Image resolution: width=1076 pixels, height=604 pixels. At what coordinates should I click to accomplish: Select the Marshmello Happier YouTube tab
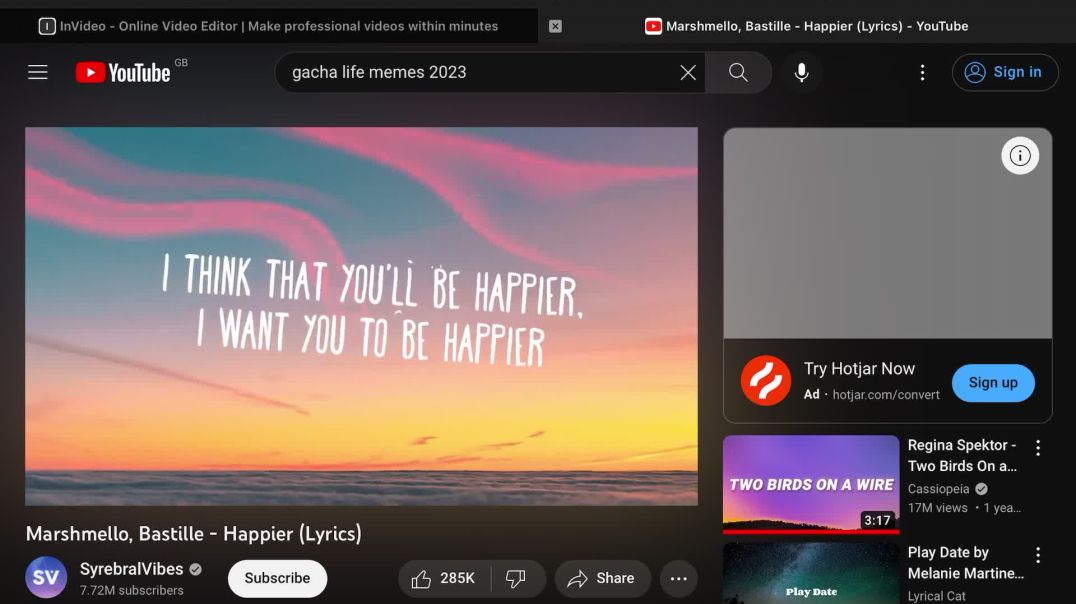pyautogui.click(x=806, y=26)
